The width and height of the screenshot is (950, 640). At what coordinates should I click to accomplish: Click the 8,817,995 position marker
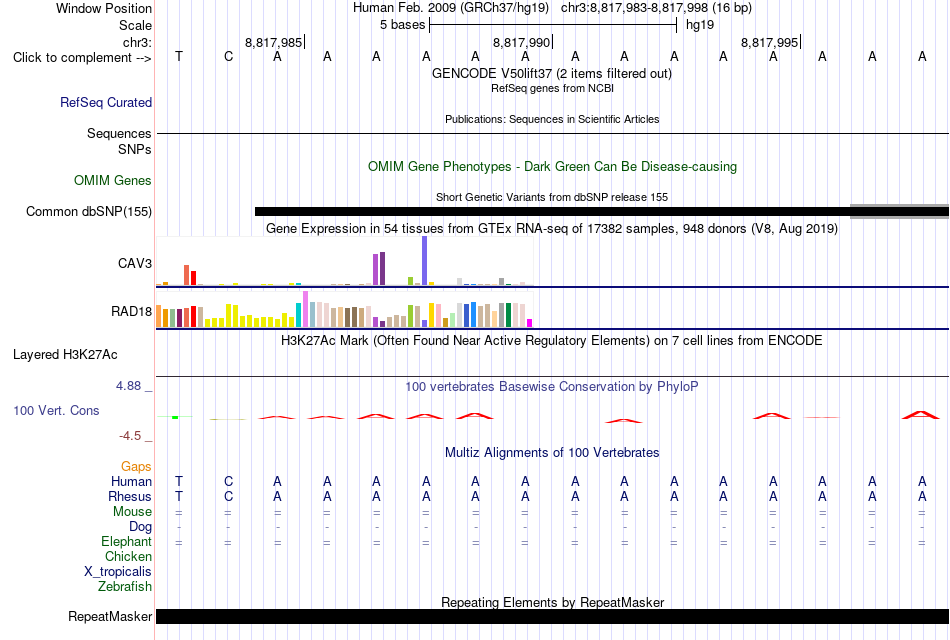coord(770,42)
